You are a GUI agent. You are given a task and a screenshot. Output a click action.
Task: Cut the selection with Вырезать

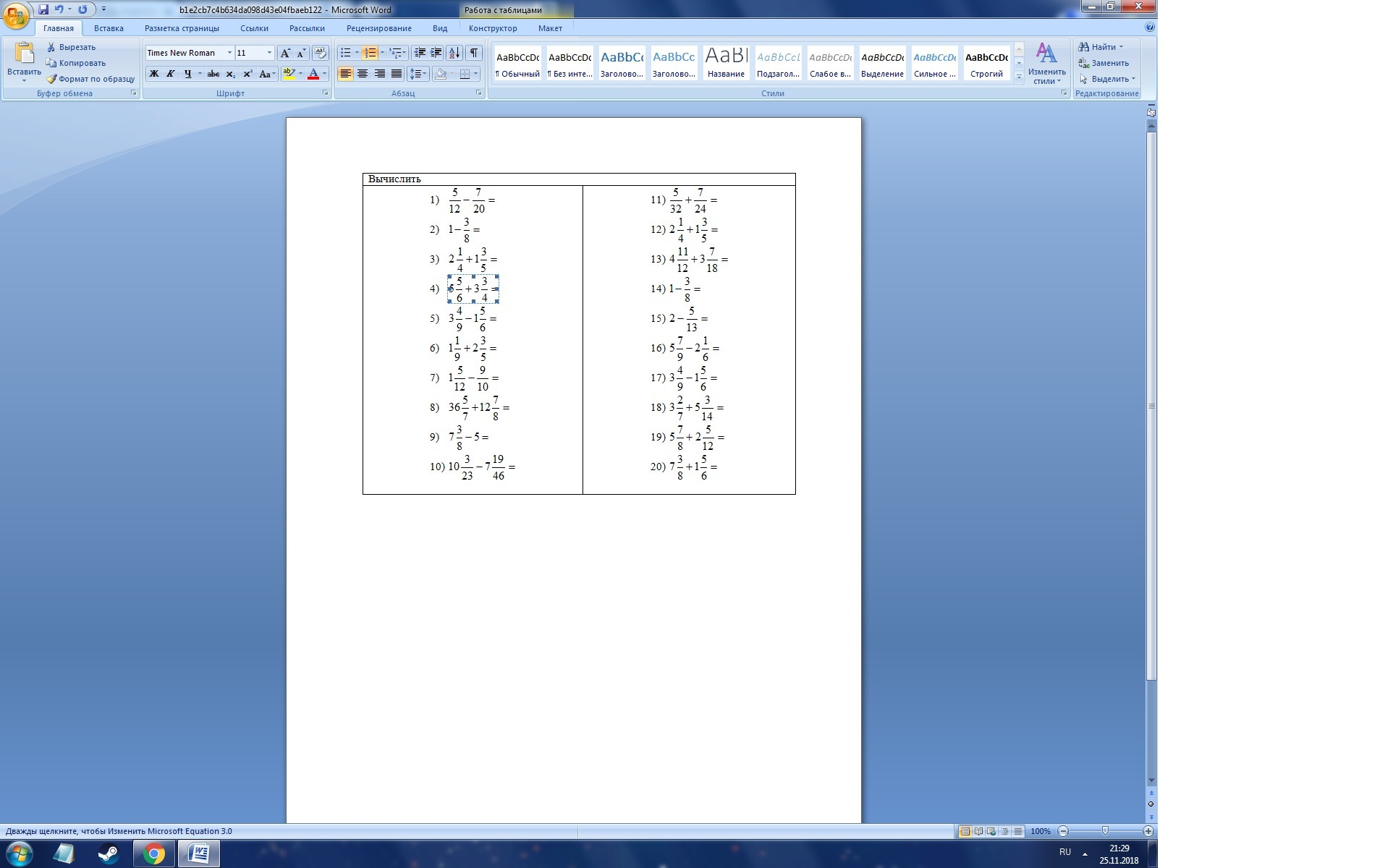coord(71,47)
